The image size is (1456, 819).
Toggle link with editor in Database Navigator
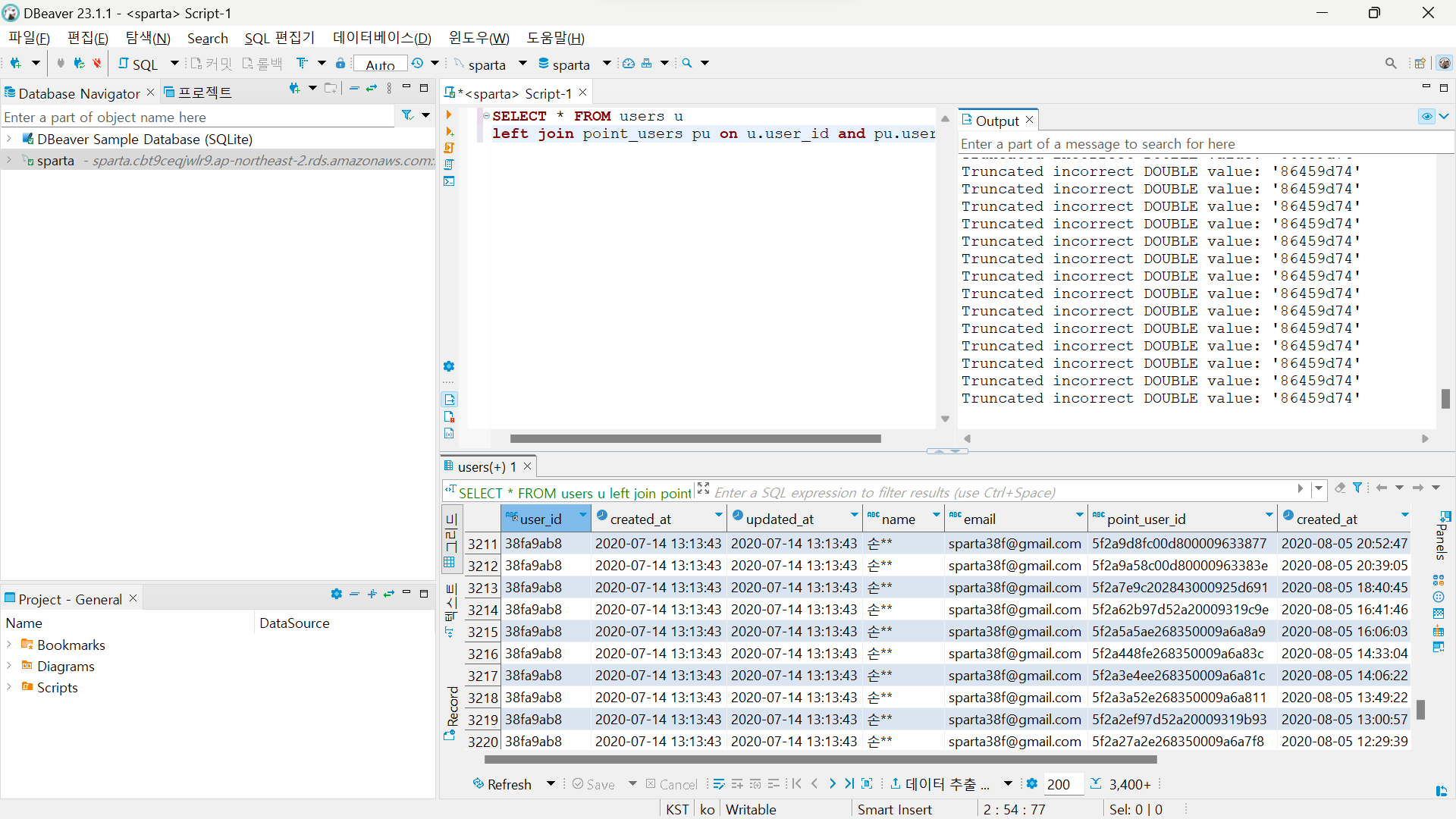tap(372, 89)
